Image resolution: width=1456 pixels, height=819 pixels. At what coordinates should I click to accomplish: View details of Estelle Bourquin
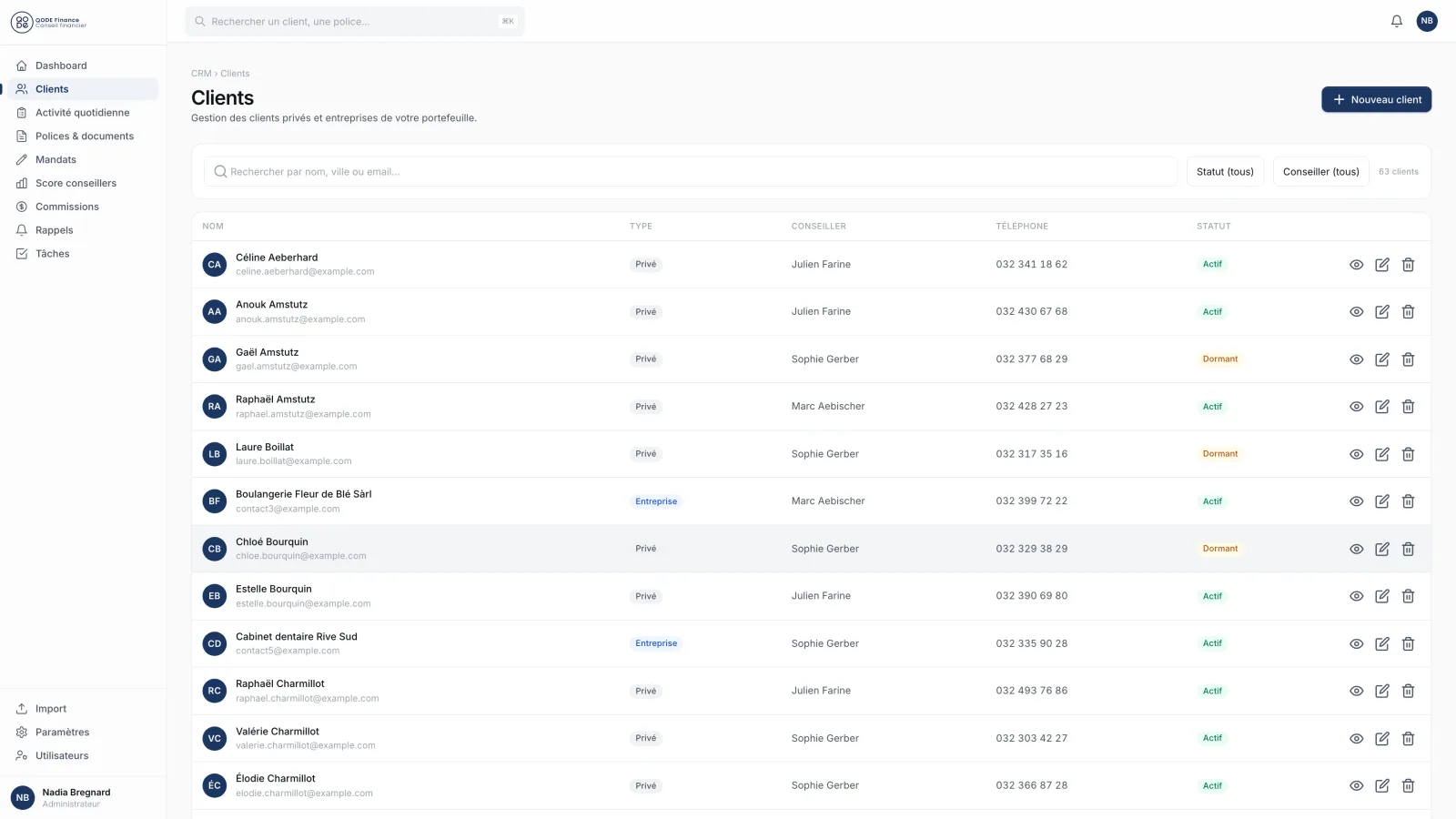1356,596
